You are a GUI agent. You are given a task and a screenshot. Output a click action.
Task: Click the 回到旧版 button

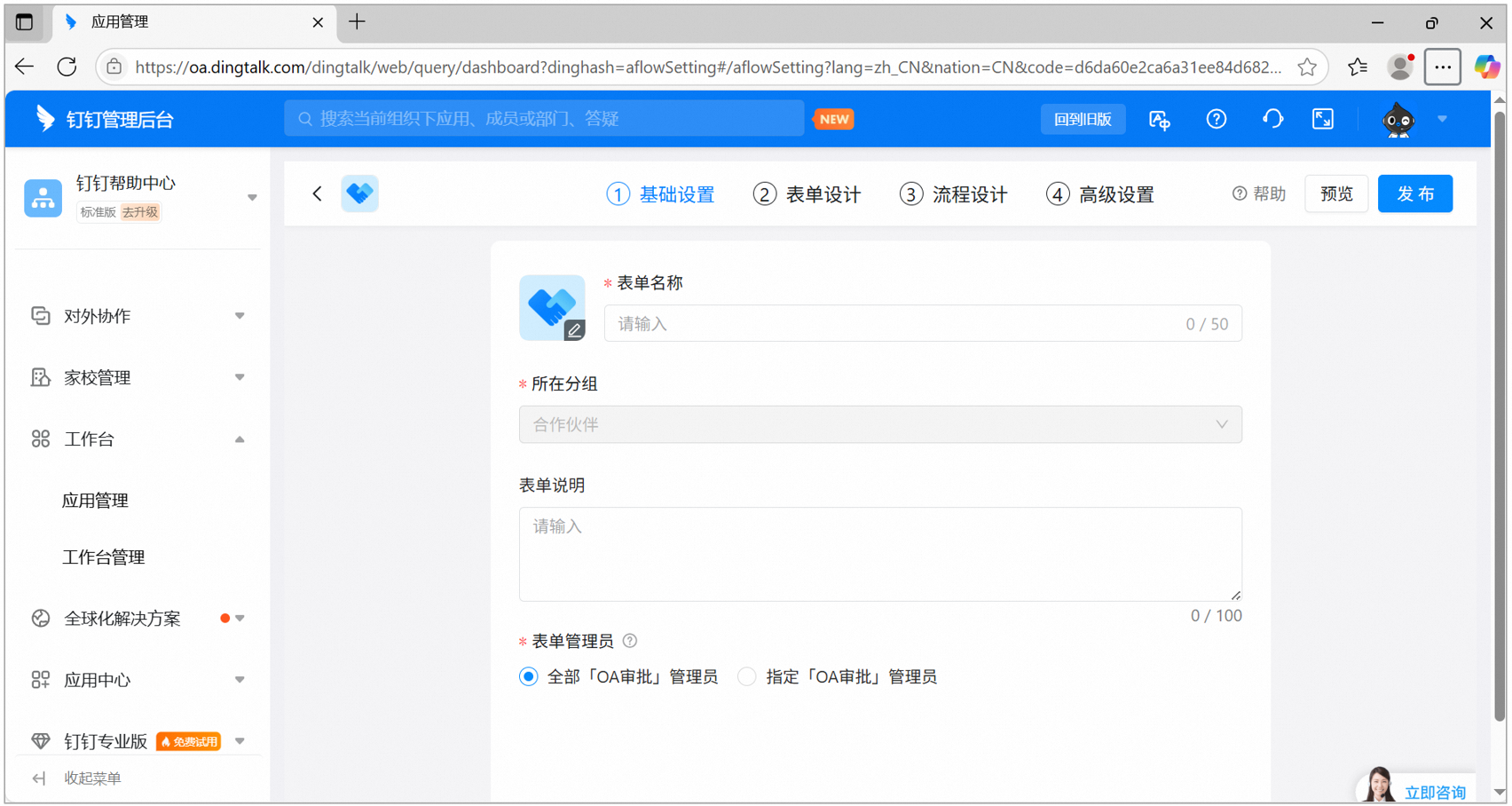[1083, 119]
